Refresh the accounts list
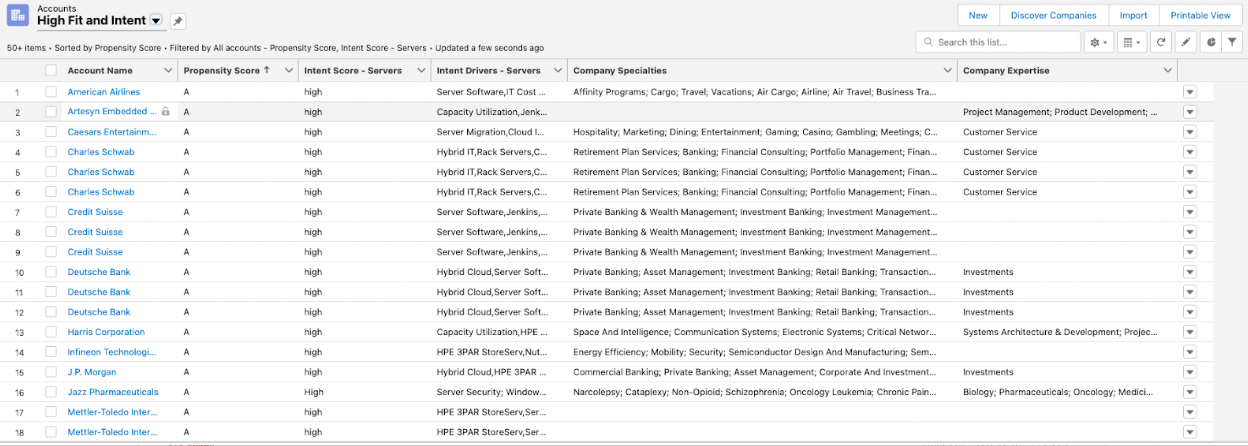This screenshot has height=446, width=1248. pyautogui.click(x=1161, y=42)
